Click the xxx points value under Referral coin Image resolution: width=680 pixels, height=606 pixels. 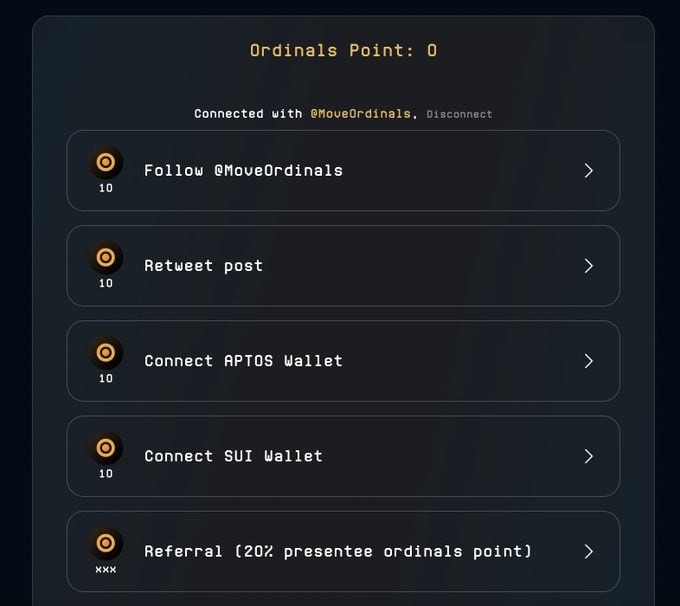coord(106,569)
